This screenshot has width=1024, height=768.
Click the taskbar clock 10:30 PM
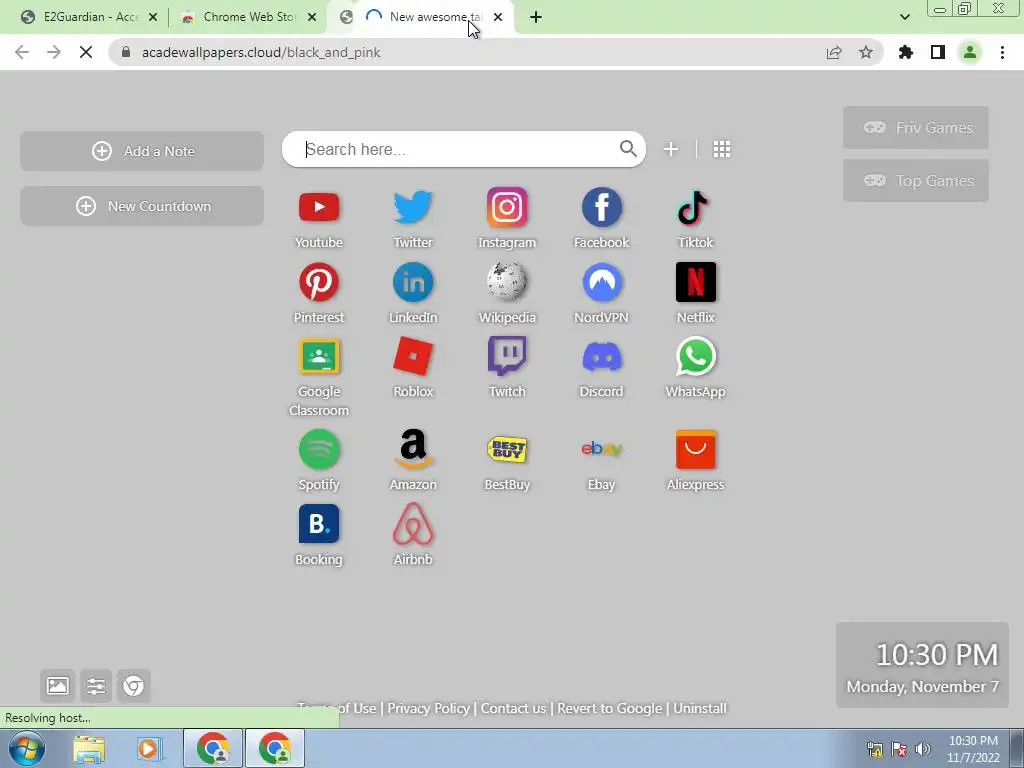[x=973, y=748]
